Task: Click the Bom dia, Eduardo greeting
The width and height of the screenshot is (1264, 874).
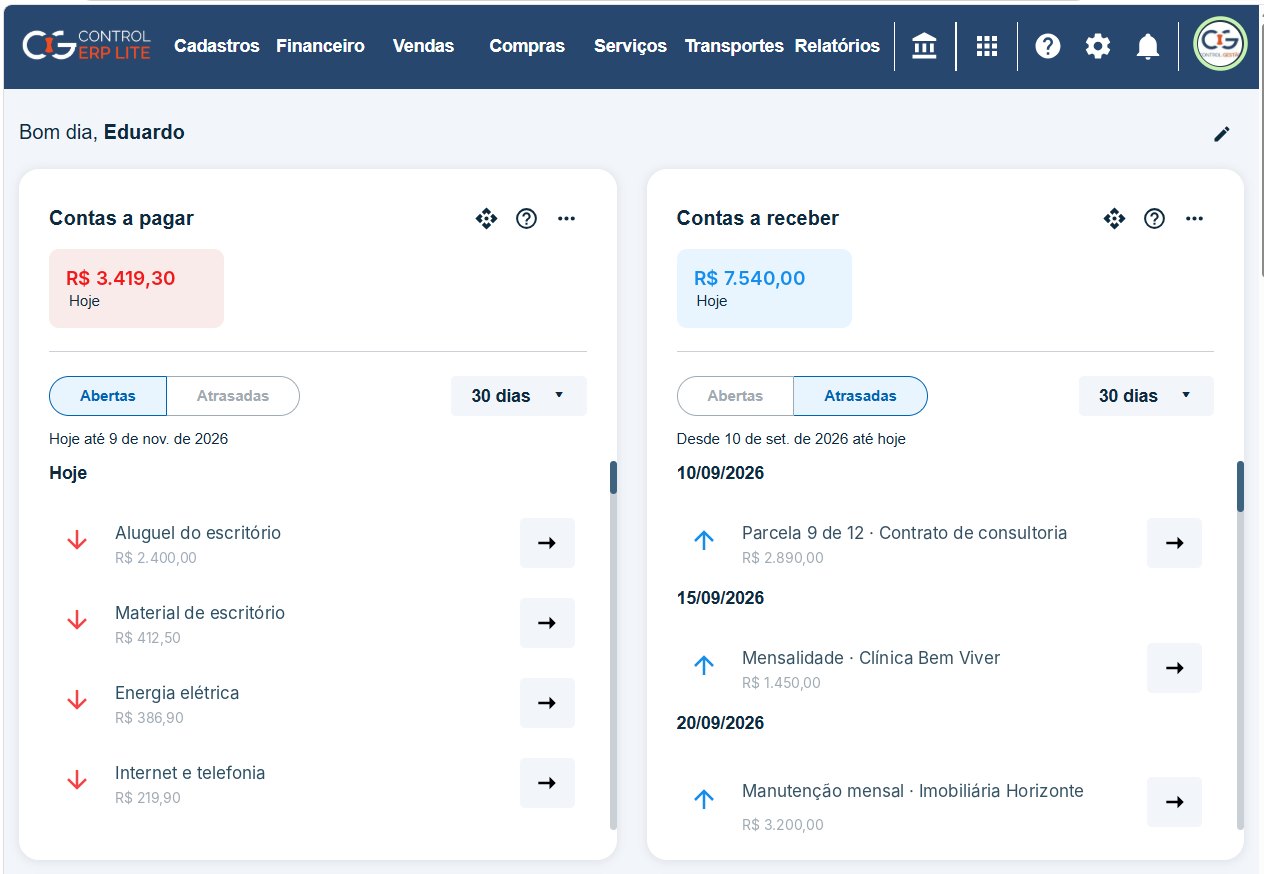Action: point(102,132)
